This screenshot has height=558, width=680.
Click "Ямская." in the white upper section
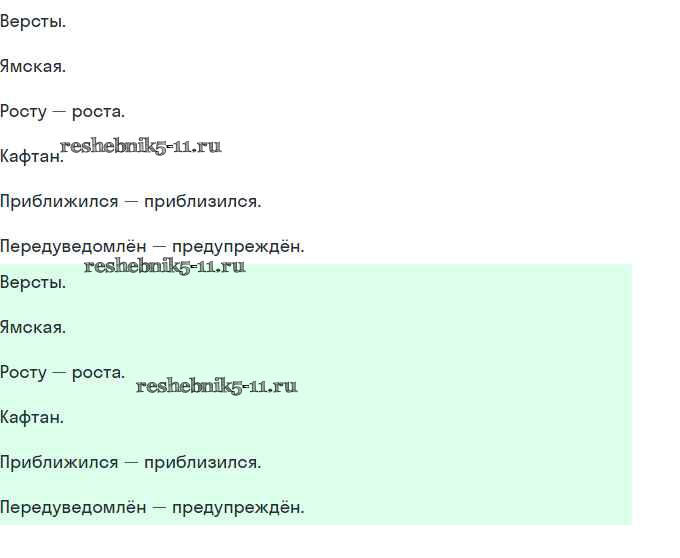[x=33, y=67]
